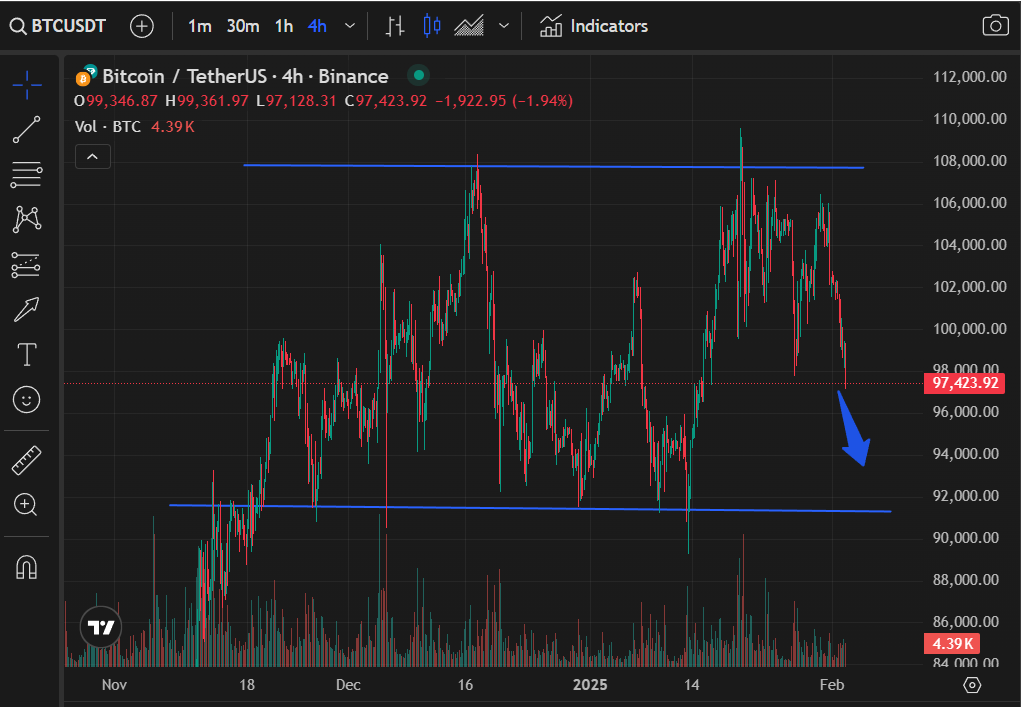This screenshot has height=707, width=1022.
Task: Click the 97,423.92 current price label
Action: tap(965, 382)
